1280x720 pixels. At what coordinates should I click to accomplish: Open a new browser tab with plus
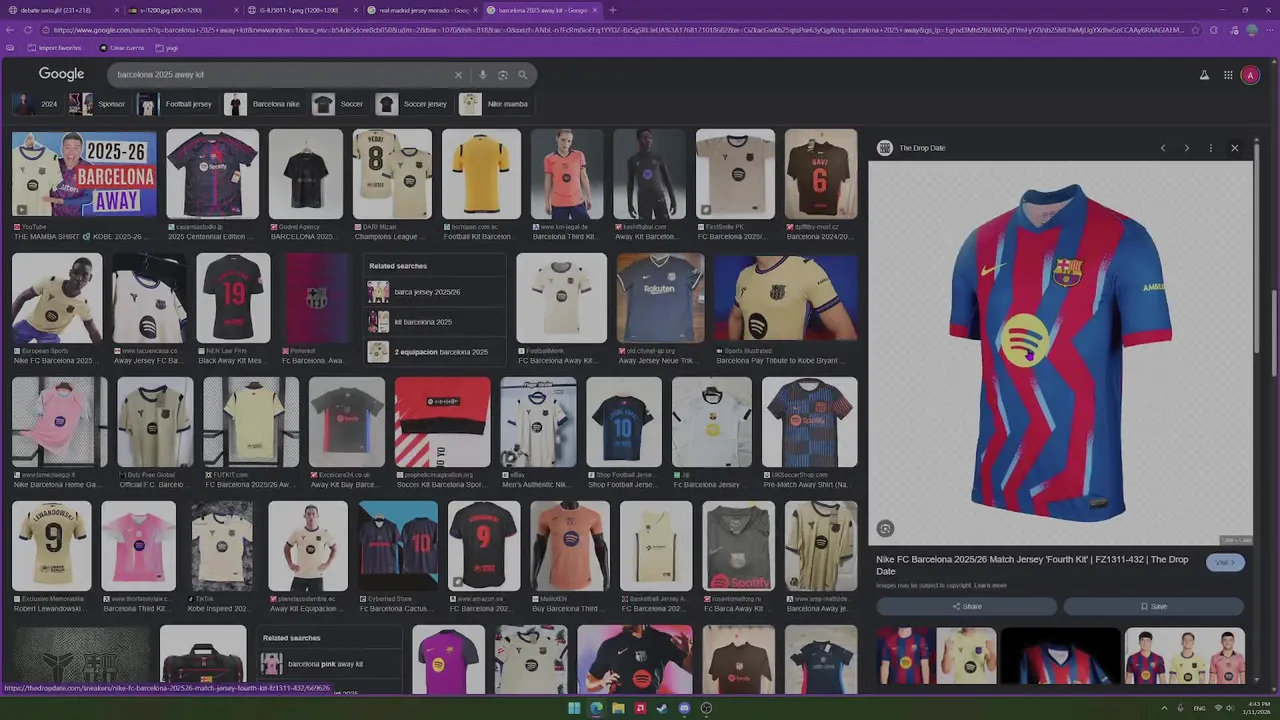[x=612, y=10]
